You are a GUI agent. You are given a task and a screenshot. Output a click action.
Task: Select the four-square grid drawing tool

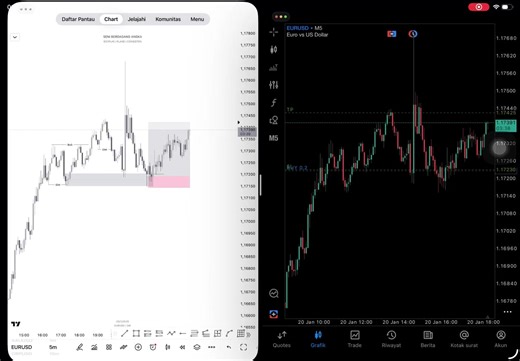(x=218, y=333)
